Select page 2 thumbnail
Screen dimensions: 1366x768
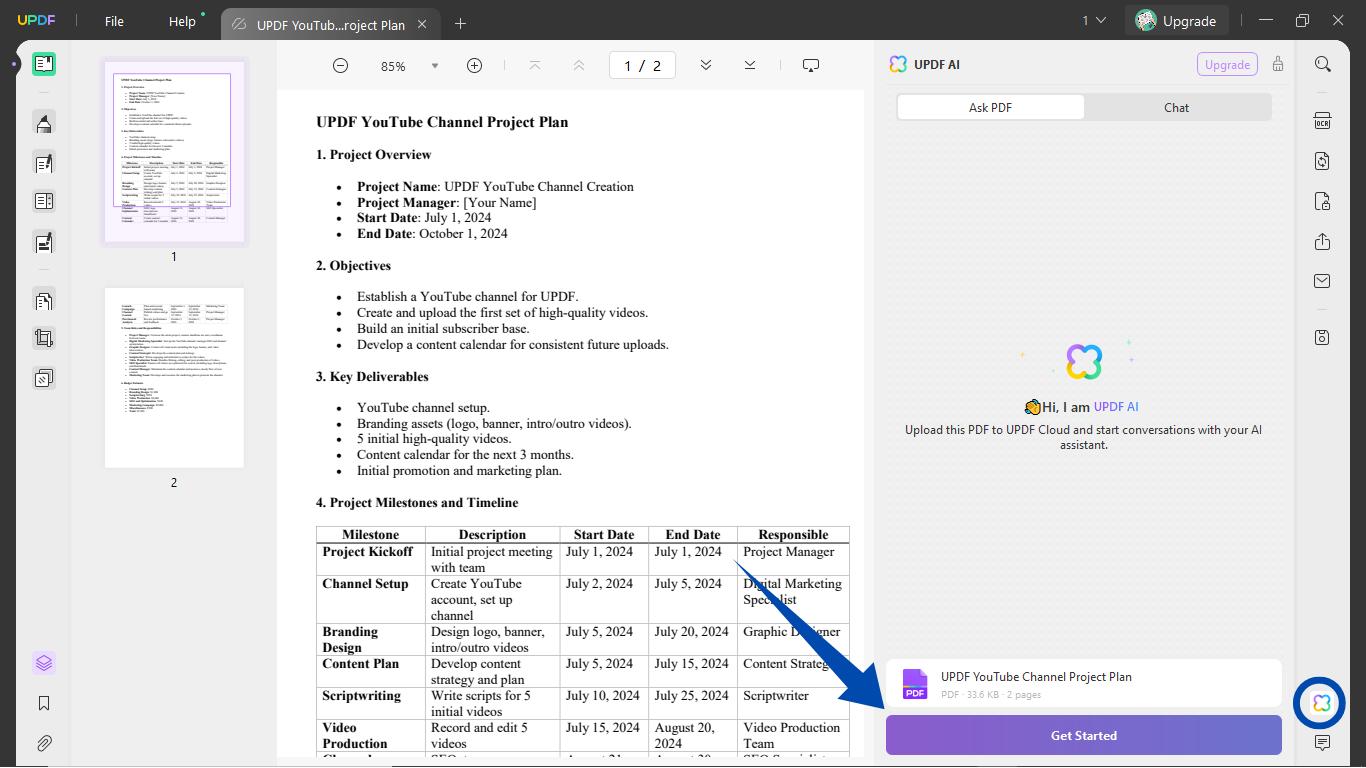point(173,377)
